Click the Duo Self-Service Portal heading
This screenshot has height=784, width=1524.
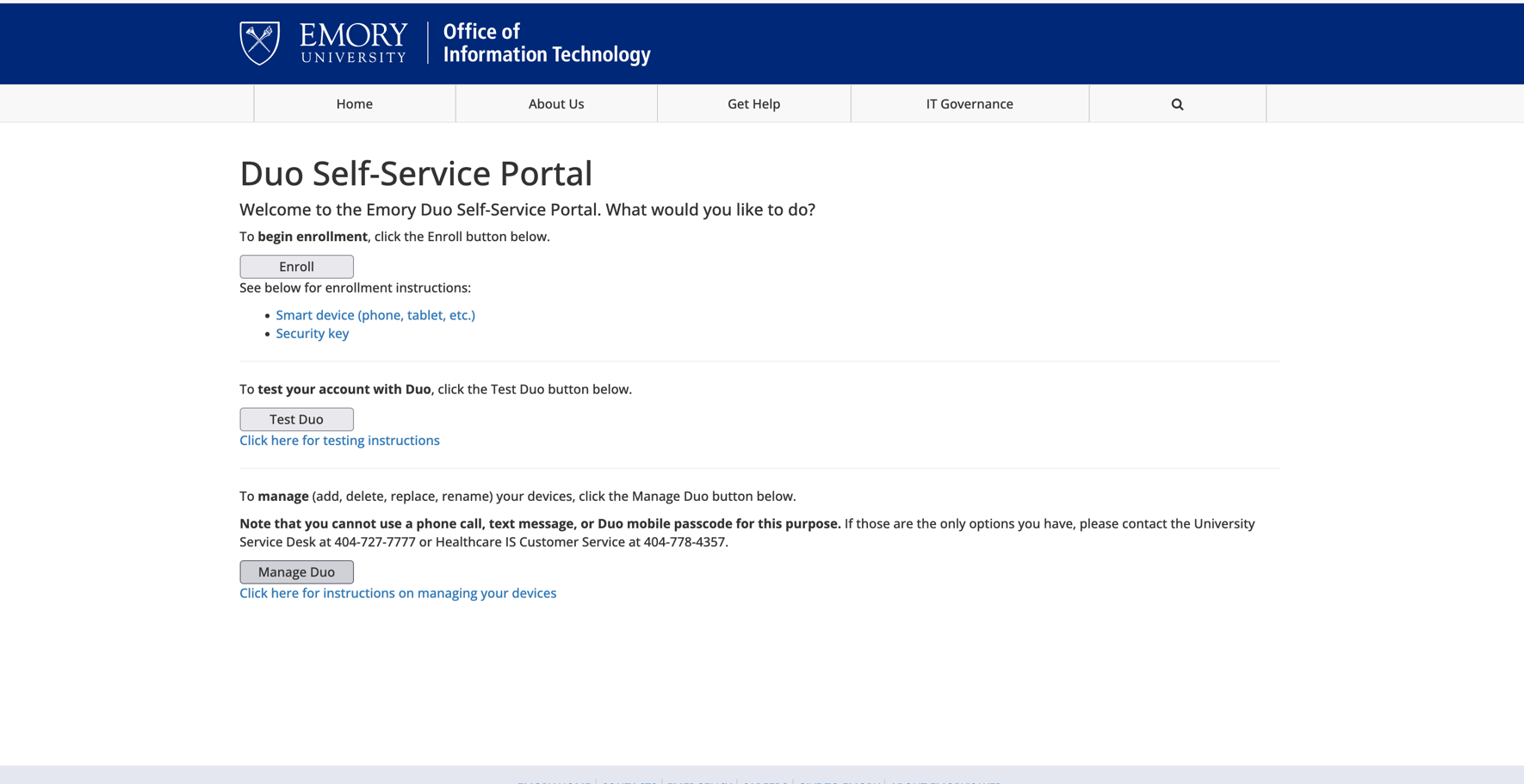pos(416,173)
